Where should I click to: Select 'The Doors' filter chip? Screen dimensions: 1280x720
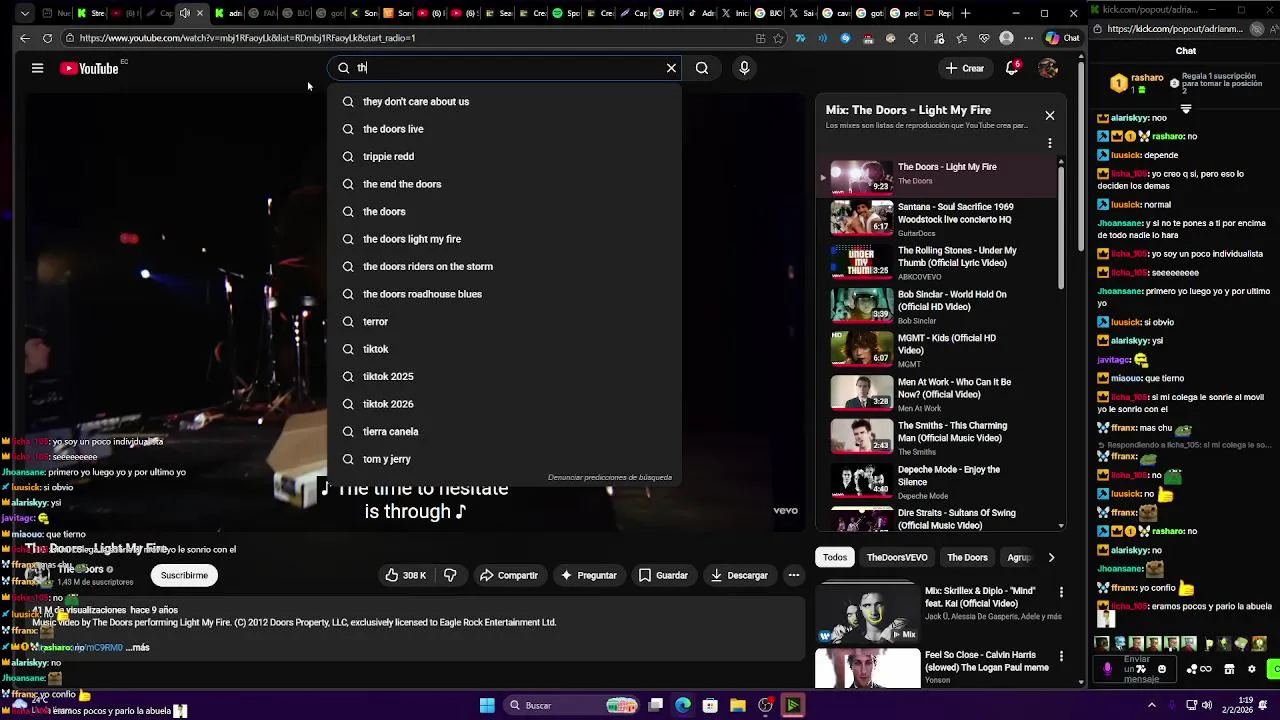point(967,557)
